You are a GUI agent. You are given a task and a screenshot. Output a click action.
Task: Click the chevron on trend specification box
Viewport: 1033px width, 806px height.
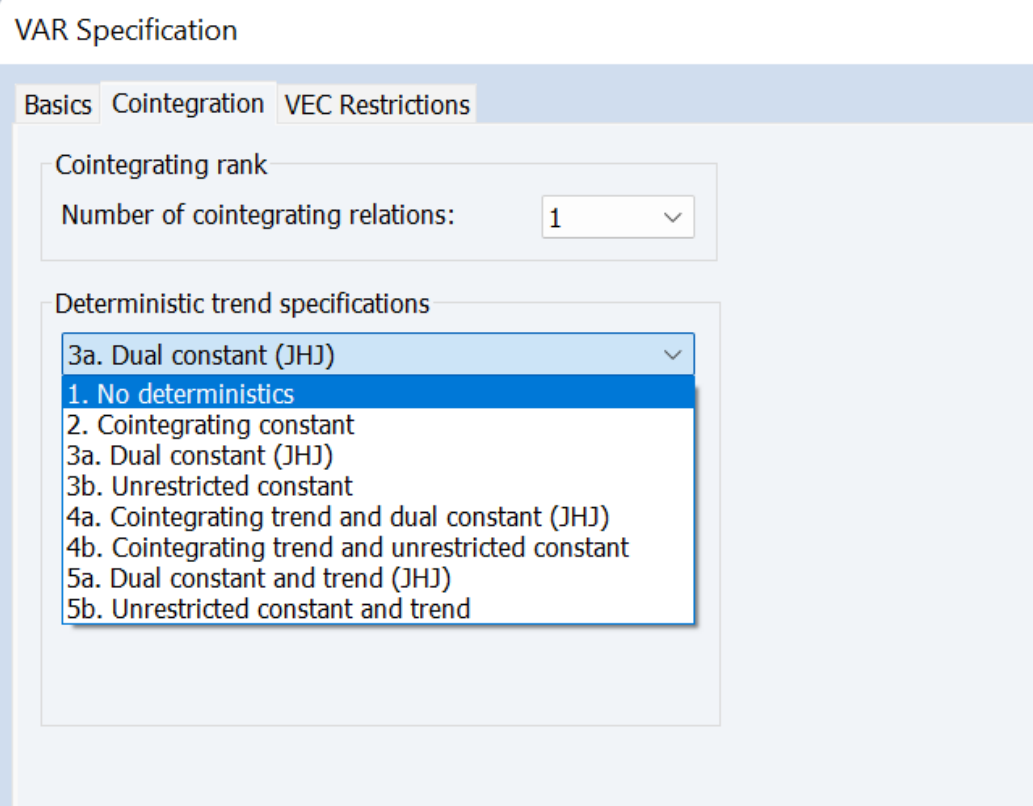click(673, 355)
